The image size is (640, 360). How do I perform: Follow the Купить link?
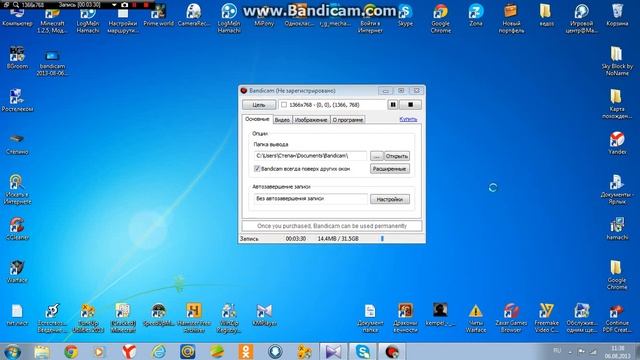click(x=408, y=119)
